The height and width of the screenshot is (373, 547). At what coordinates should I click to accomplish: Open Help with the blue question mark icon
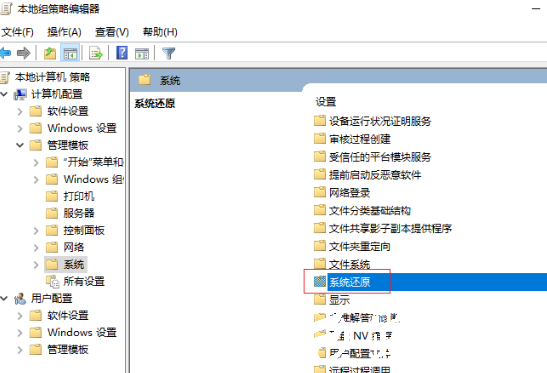point(122,53)
